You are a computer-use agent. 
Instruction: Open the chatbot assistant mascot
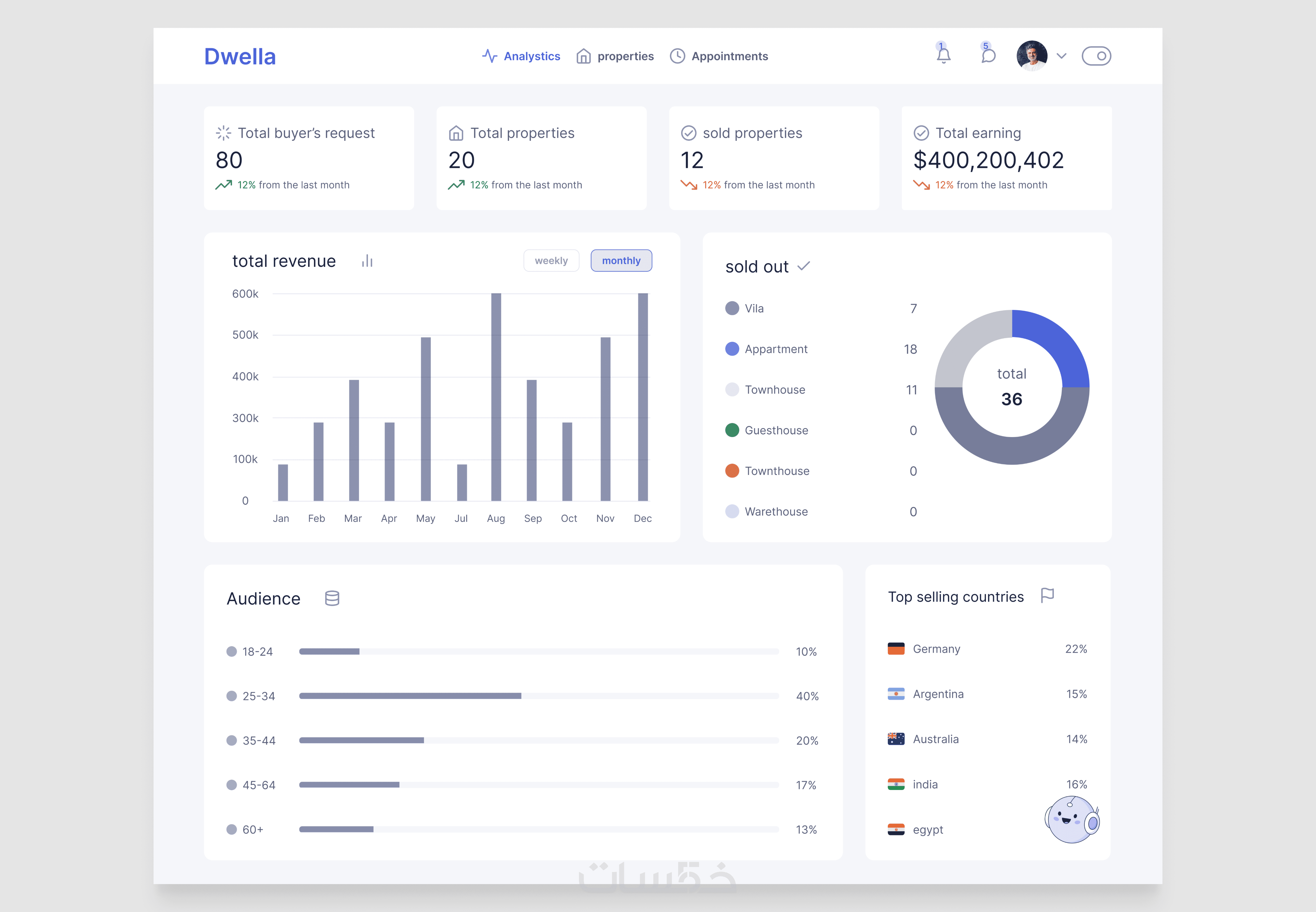click(x=1072, y=820)
